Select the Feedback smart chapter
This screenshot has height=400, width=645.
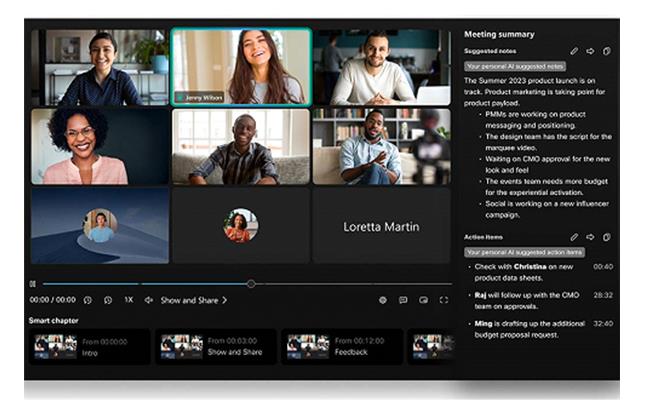[x=342, y=346]
